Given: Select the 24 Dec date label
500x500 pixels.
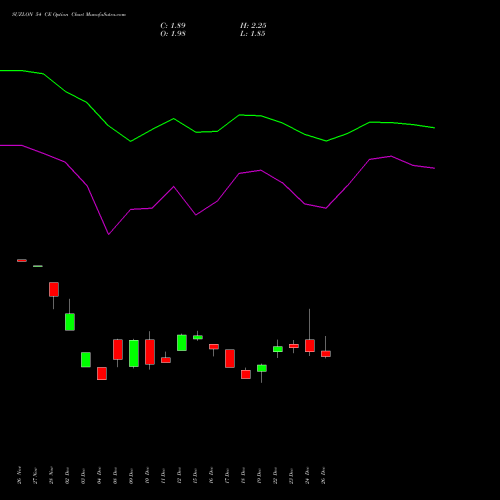Looking at the screenshot, I should 307,475.
